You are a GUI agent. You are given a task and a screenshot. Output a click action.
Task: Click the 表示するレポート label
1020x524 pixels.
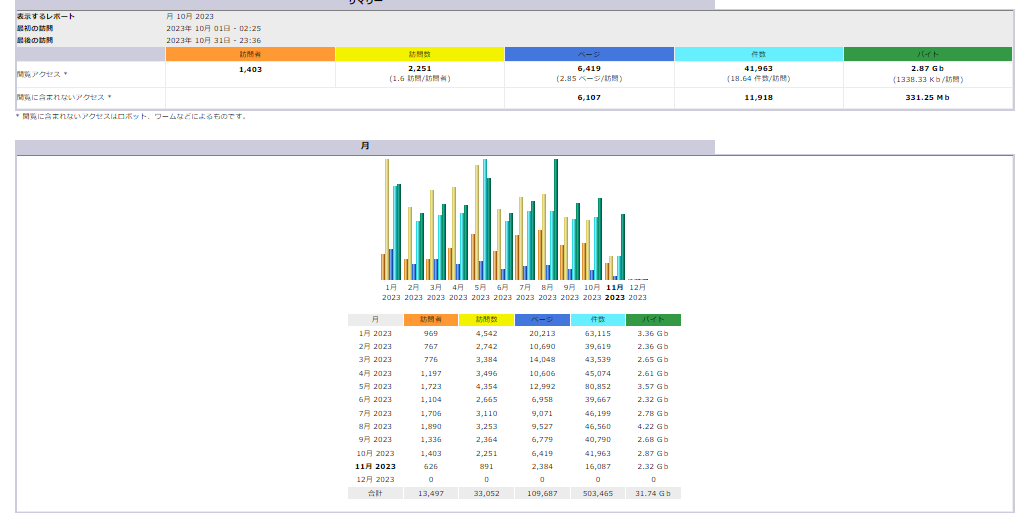pyautogui.click(x=46, y=17)
